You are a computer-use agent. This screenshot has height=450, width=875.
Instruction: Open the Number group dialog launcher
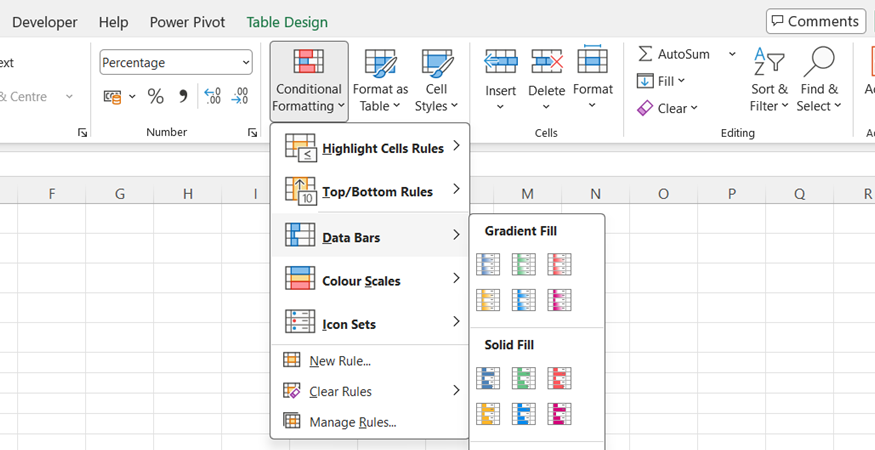pos(252,132)
